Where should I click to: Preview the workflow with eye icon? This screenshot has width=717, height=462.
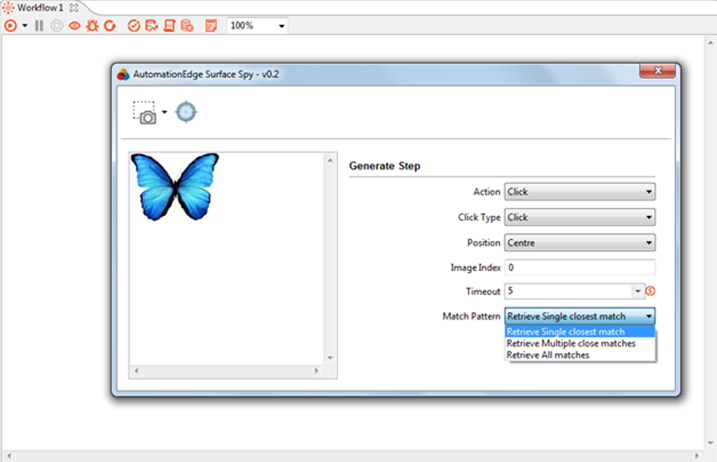75,26
